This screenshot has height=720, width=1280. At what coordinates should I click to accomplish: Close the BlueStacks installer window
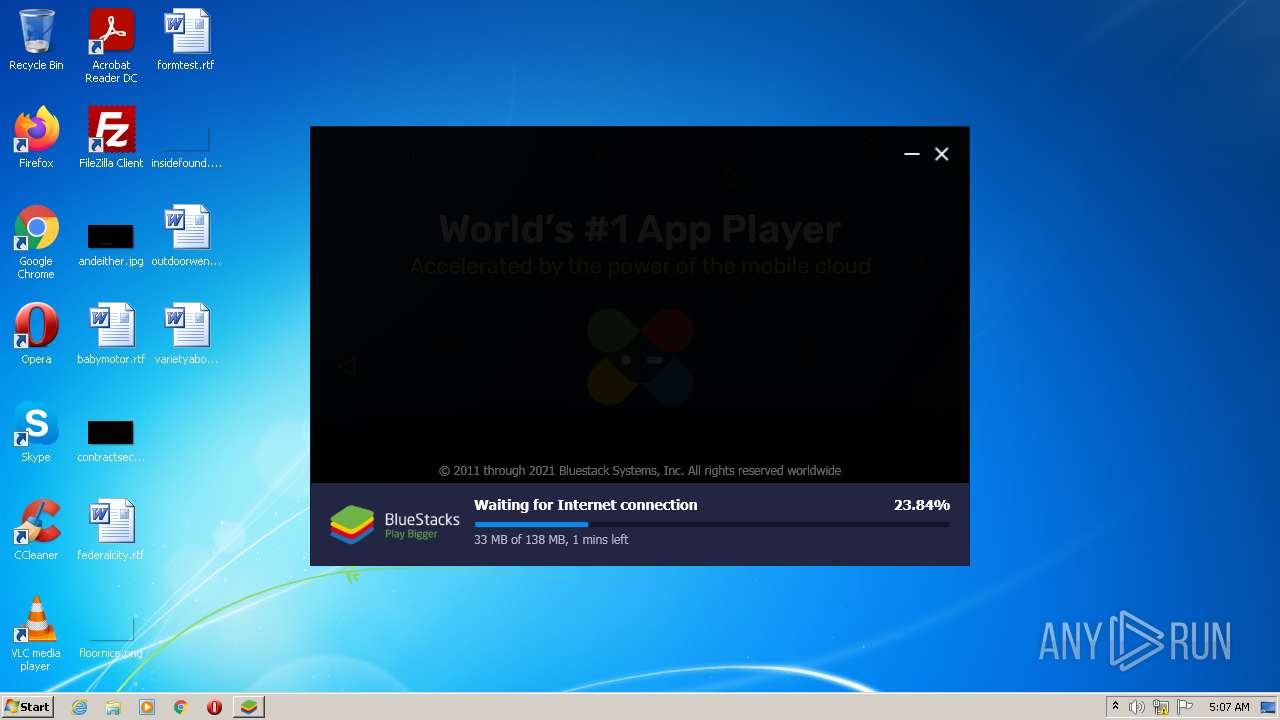(941, 154)
